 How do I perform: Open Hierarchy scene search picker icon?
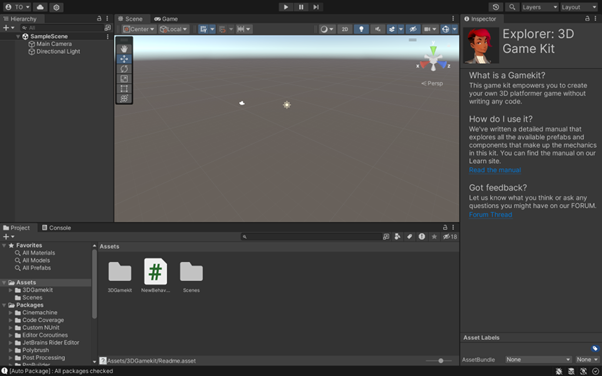point(108,28)
